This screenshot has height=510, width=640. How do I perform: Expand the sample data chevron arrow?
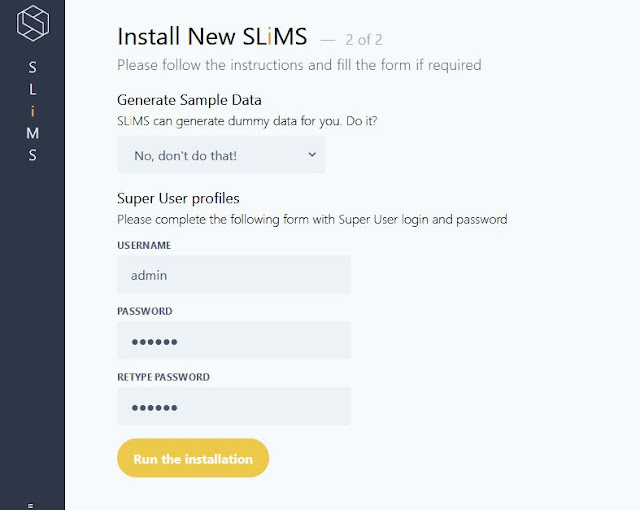[312, 155]
